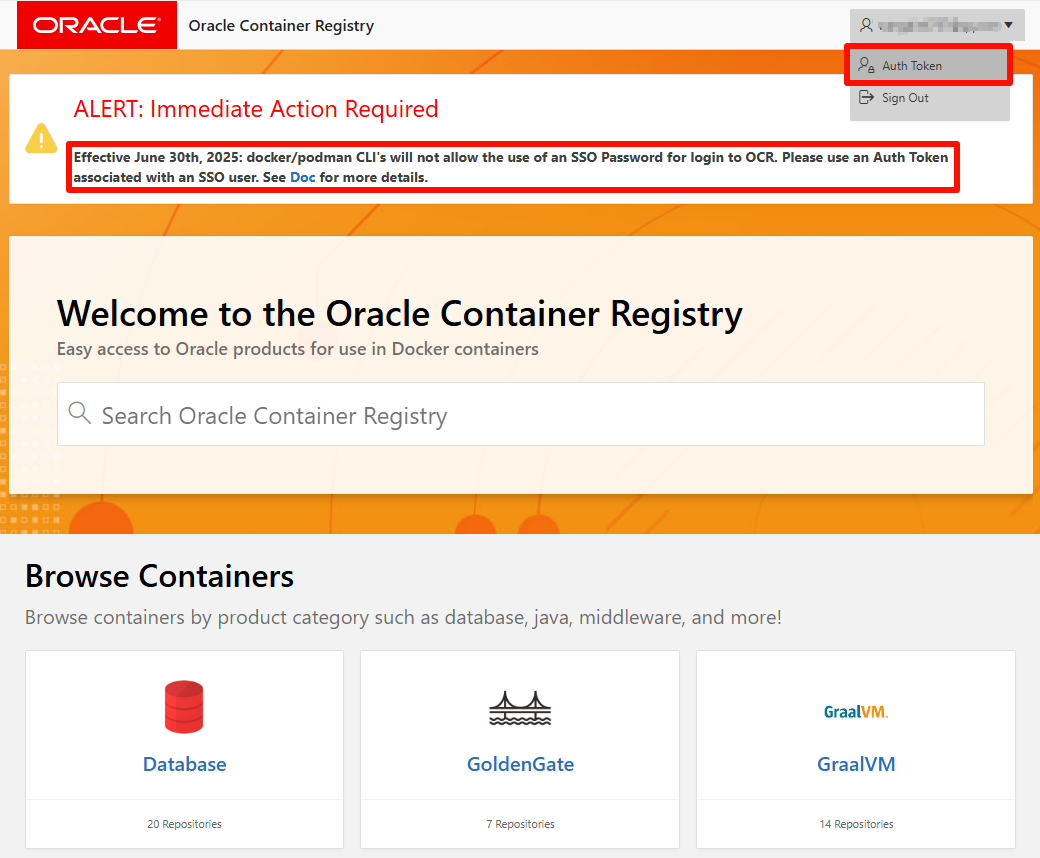Open the GoldenGate category link
Viewport: 1040px width, 858px height.
coord(520,764)
